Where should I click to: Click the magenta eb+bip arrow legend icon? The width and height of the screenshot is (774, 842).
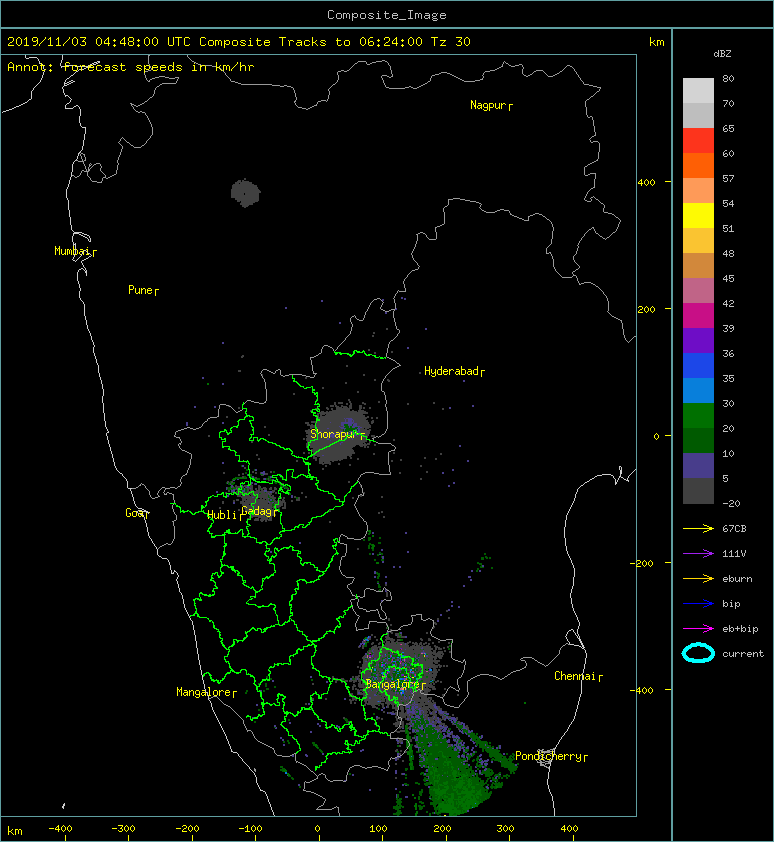click(698, 629)
